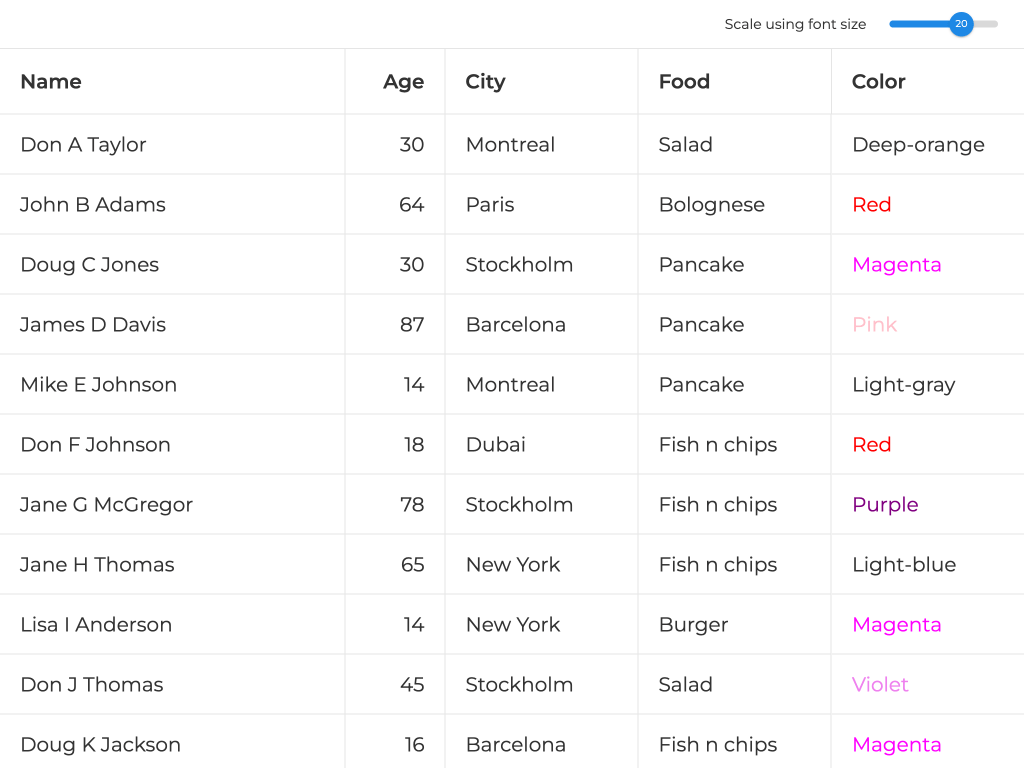Screen dimensions: 1024x768
Task: Select the Light-gray color cell
Action: tap(903, 384)
